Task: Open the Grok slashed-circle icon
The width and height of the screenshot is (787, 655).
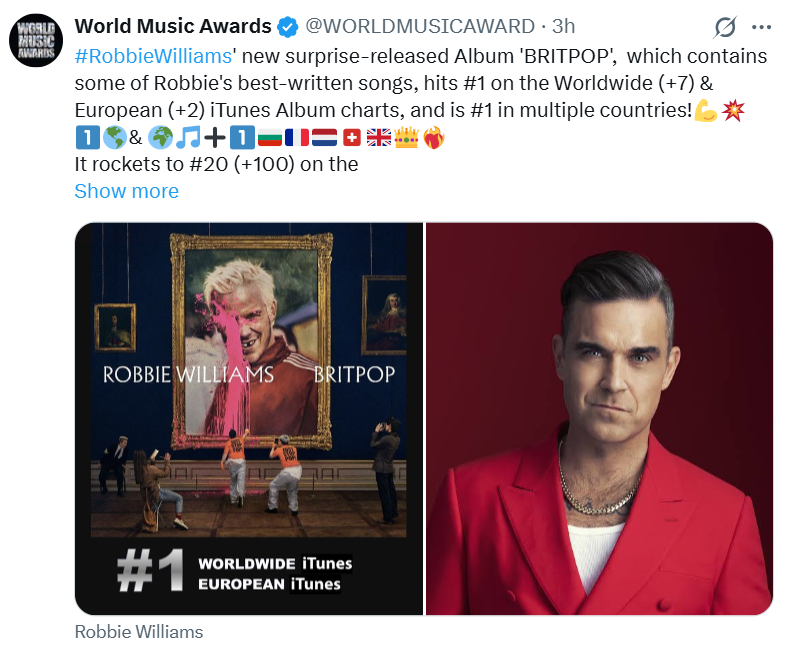Action: coord(725,27)
